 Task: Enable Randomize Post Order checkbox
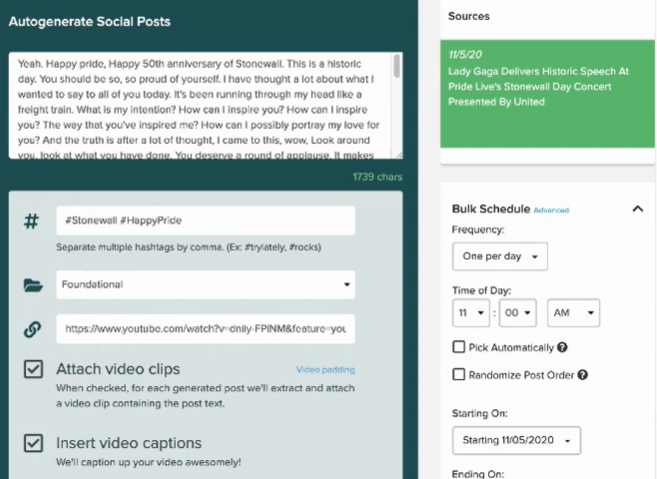click(x=459, y=375)
